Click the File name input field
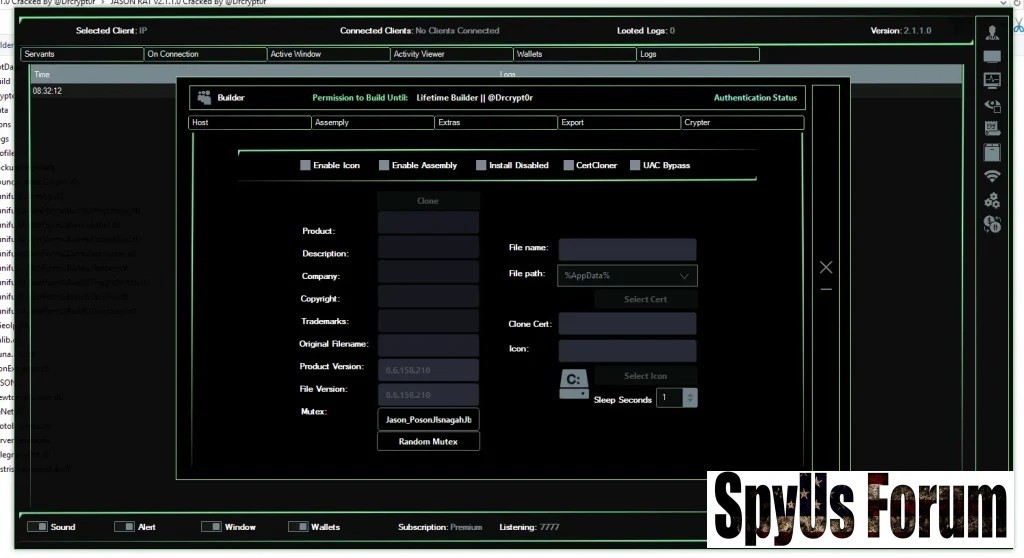This screenshot has width=1024, height=558. tap(627, 249)
